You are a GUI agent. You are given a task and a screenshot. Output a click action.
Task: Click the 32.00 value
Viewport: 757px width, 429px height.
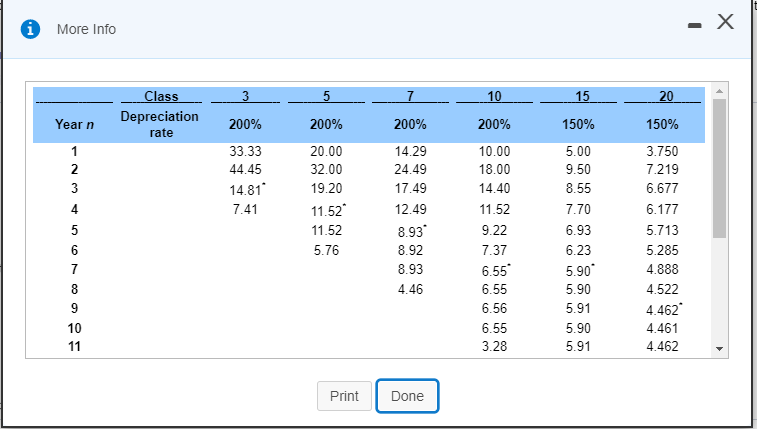(326, 169)
